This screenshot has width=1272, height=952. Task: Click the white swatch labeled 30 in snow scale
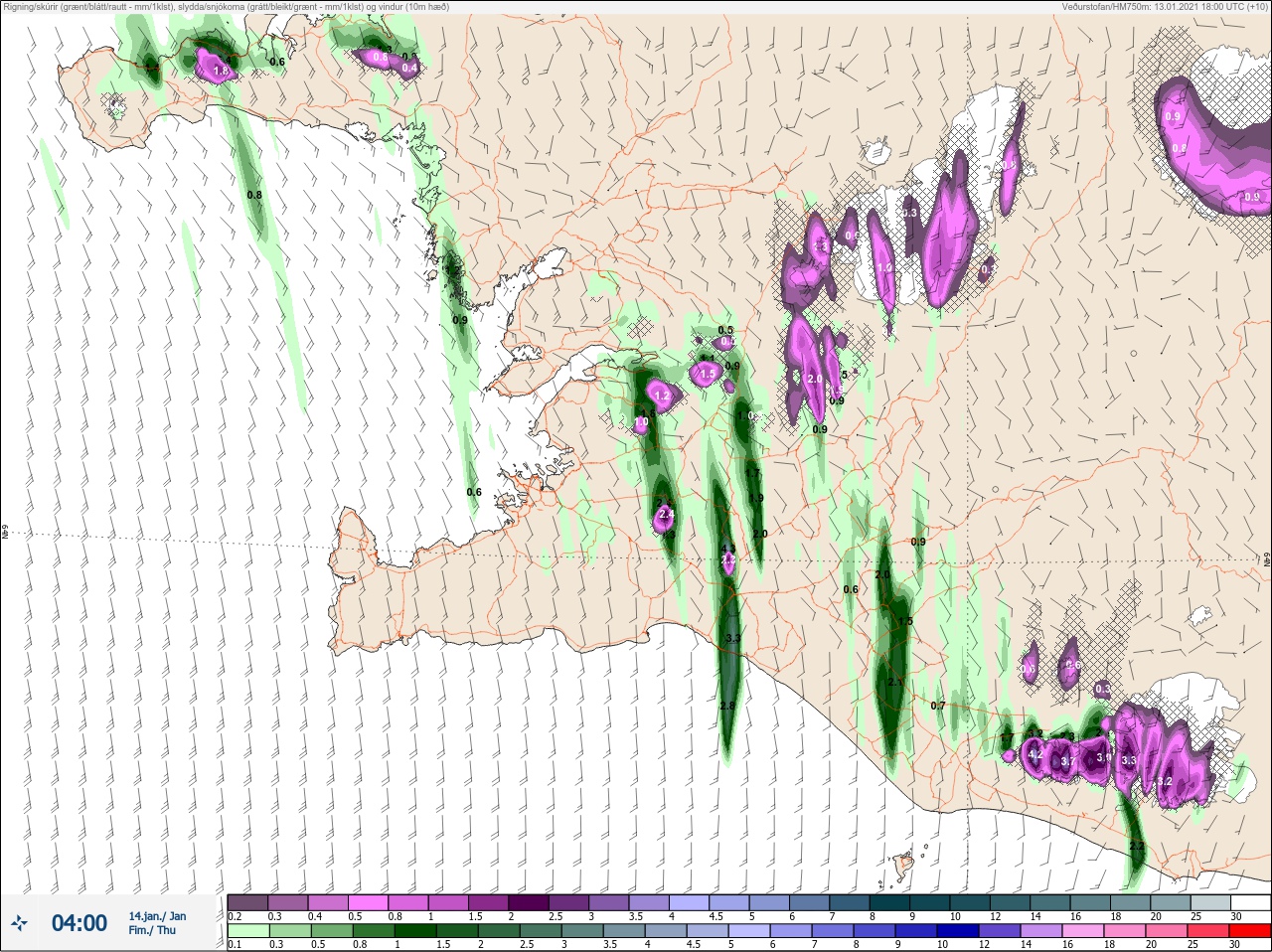(1249, 902)
